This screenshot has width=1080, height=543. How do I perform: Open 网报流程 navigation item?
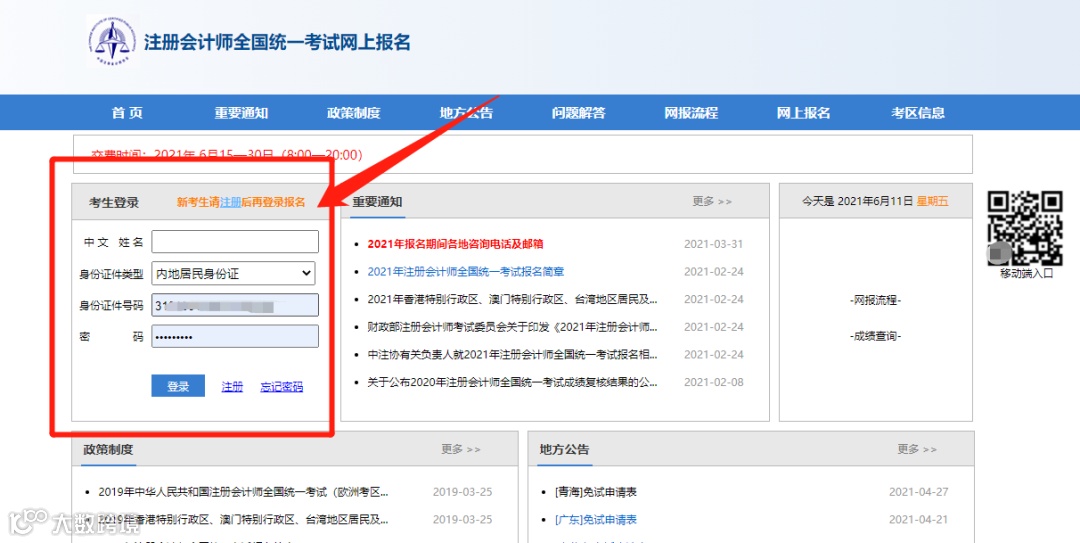pos(691,113)
